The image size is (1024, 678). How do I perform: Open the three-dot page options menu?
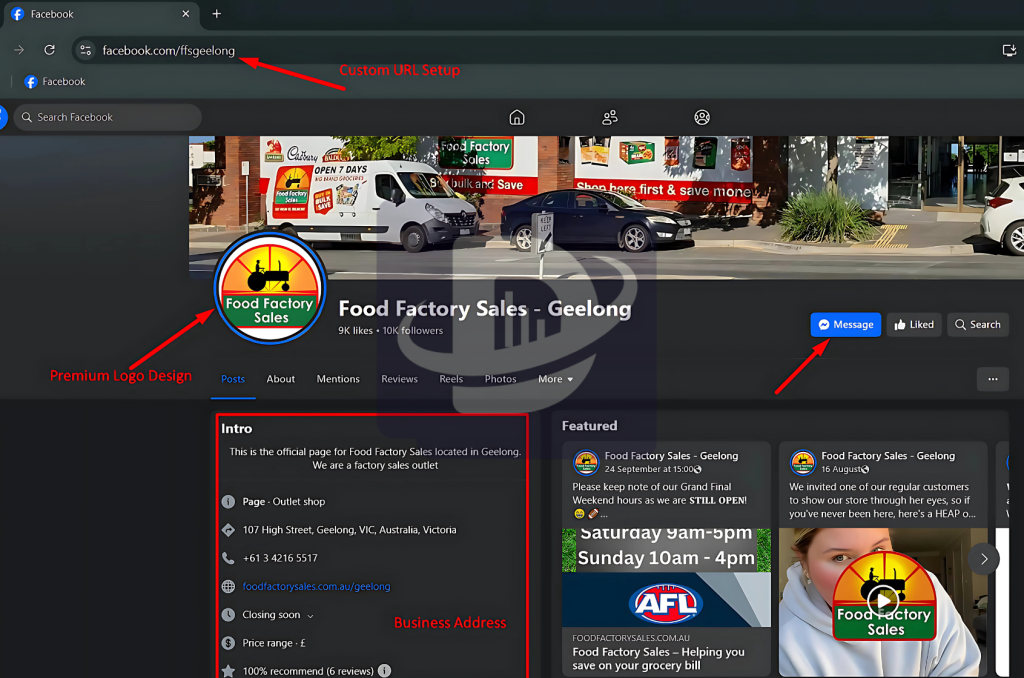(993, 379)
